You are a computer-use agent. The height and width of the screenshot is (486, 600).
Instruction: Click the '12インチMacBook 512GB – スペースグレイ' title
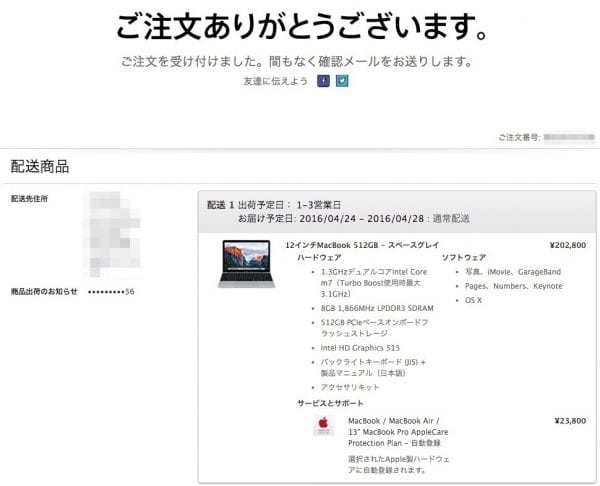point(362,245)
